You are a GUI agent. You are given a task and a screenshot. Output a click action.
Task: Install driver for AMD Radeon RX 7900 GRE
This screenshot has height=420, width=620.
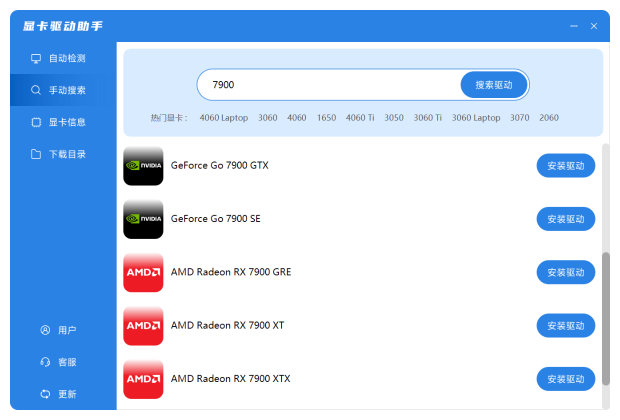566,272
